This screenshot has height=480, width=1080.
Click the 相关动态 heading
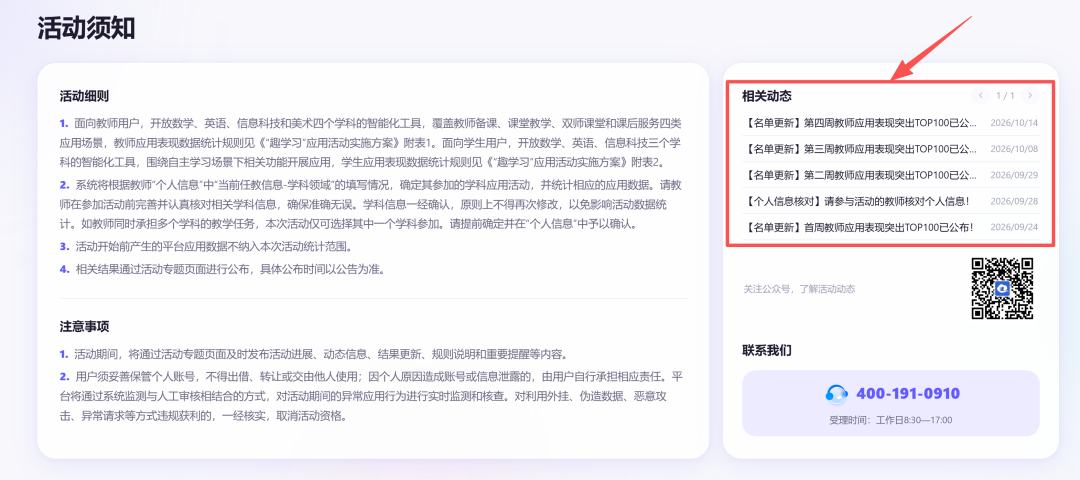(x=767, y=96)
